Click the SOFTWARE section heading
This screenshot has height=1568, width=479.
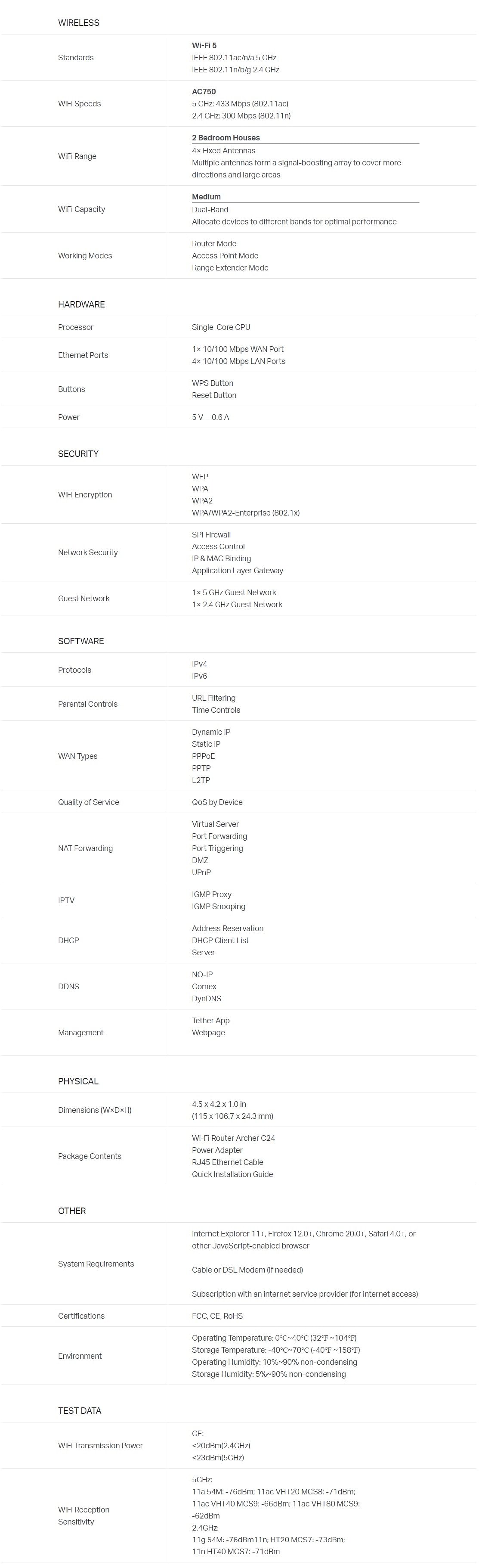pos(81,642)
